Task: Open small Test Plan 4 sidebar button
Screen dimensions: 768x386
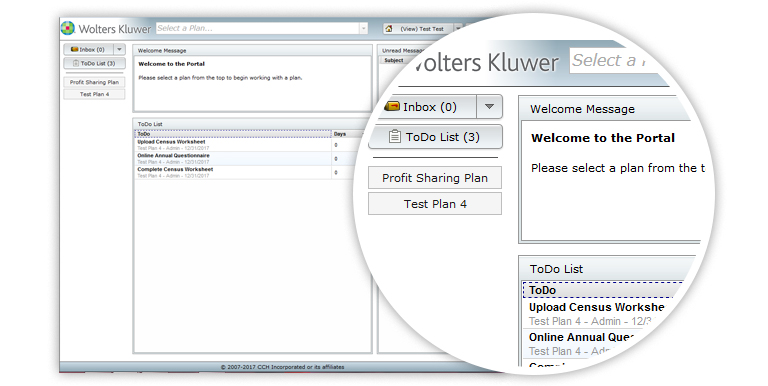Action: click(94, 94)
